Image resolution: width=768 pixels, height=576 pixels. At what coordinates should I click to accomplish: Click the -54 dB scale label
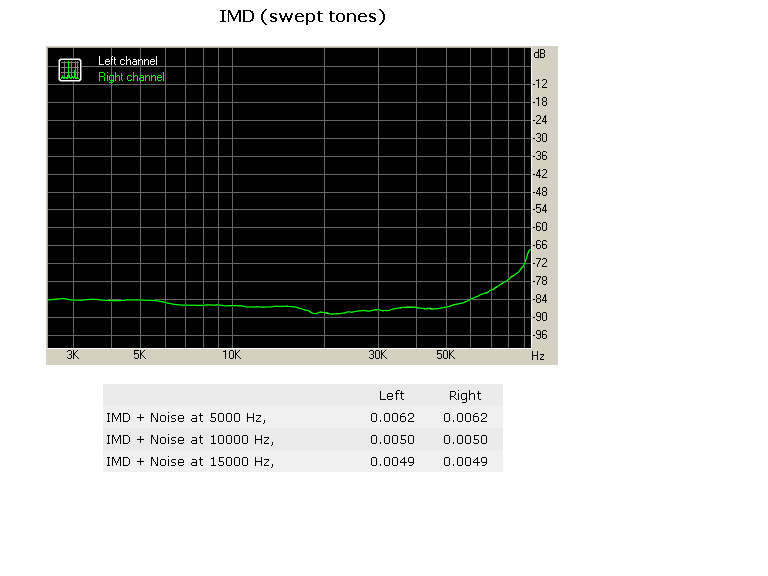[x=540, y=209]
